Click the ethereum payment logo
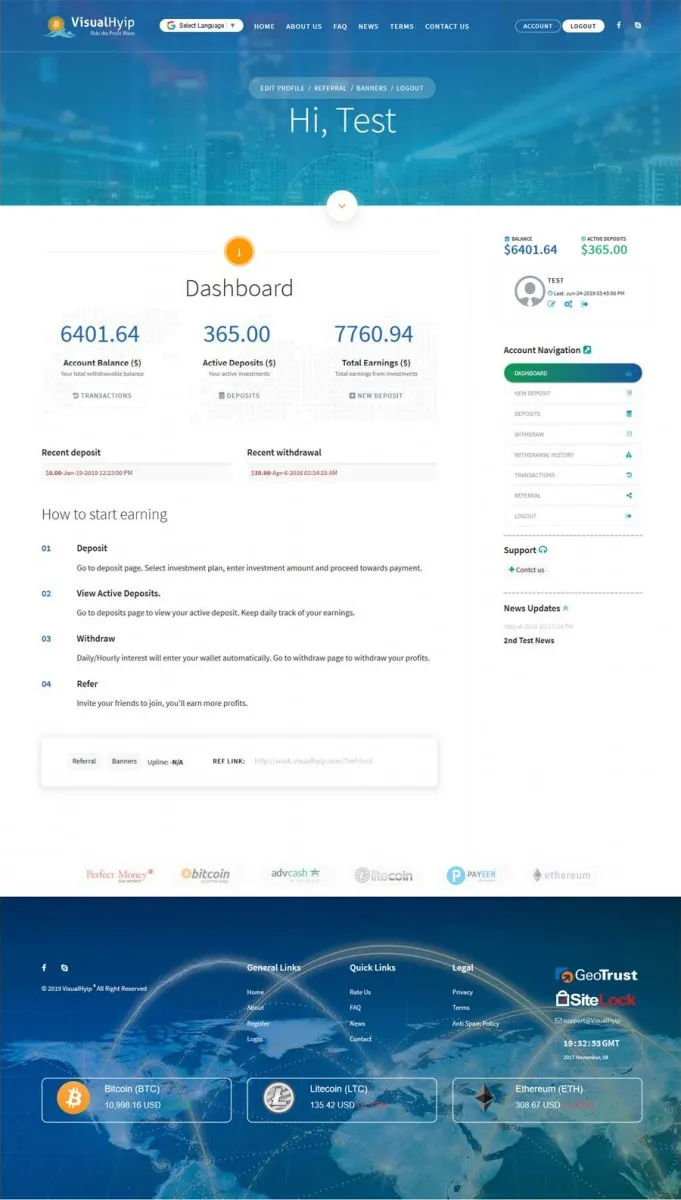Image resolution: width=681 pixels, height=1200 pixels. (x=561, y=875)
